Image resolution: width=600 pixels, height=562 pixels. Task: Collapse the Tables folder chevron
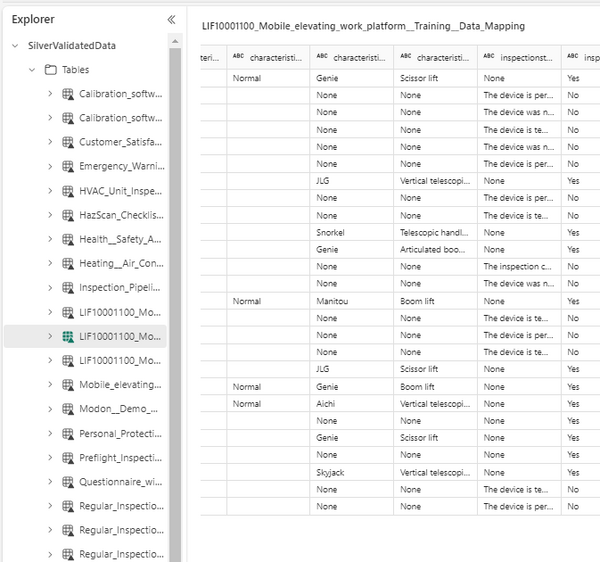(x=33, y=70)
